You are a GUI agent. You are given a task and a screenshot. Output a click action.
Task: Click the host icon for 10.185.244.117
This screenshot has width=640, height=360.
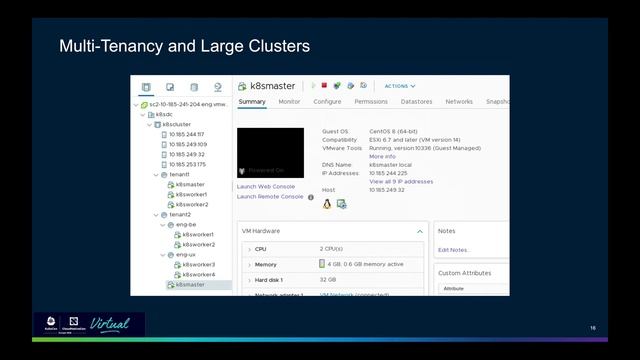164,134
